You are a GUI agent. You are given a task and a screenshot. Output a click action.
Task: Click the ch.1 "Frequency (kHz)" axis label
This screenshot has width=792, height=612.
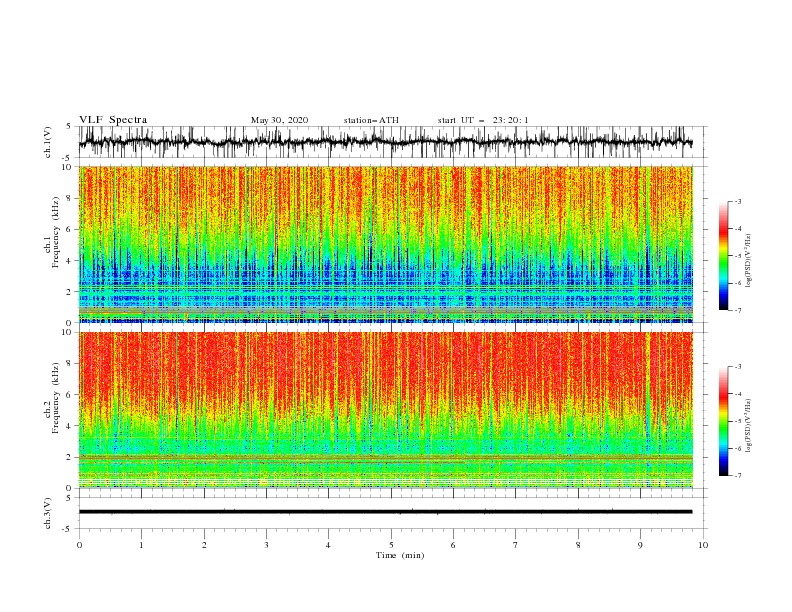click(55, 232)
